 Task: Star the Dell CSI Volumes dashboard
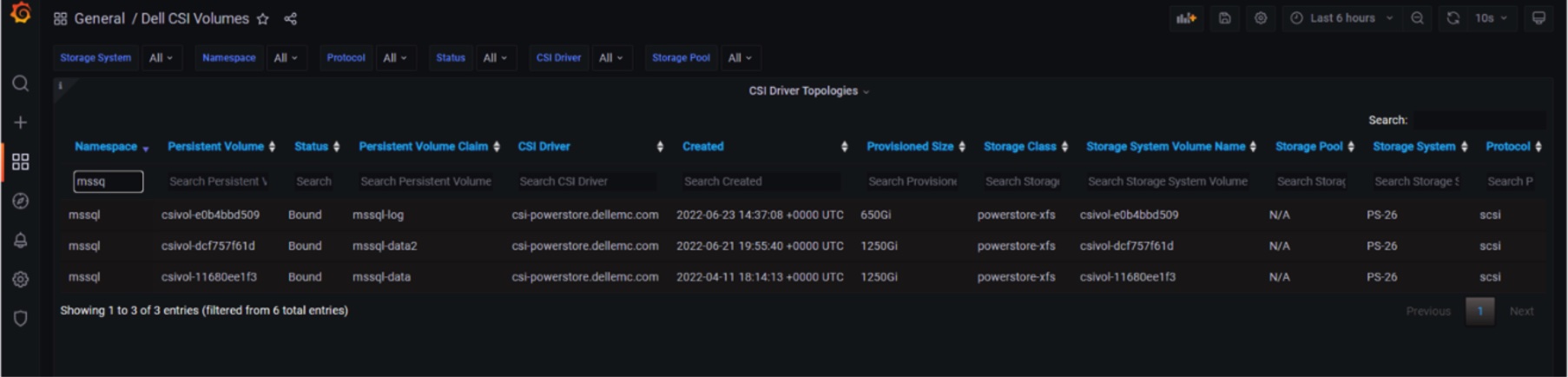coord(263,18)
